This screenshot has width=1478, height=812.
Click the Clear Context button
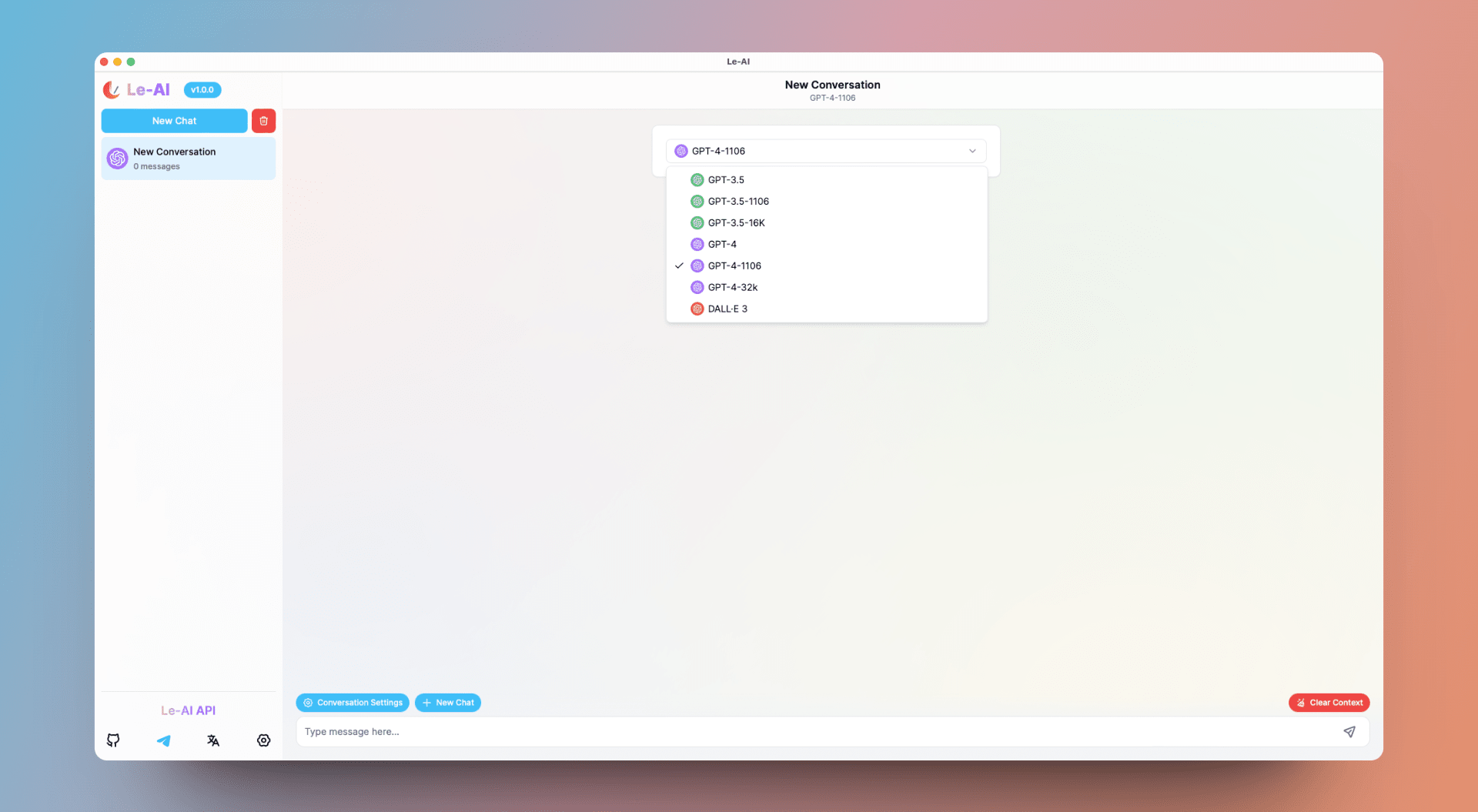pyautogui.click(x=1329, y=703)
